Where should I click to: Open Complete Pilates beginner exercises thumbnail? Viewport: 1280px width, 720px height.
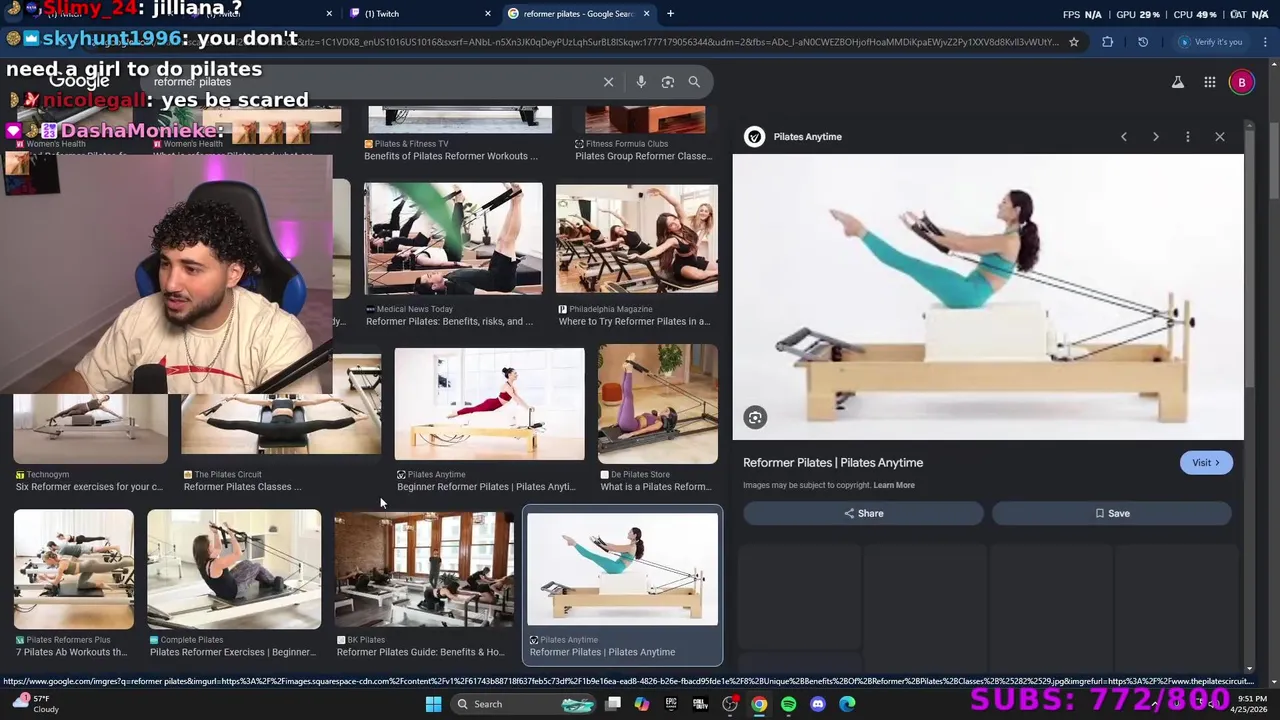coord(234,569)
